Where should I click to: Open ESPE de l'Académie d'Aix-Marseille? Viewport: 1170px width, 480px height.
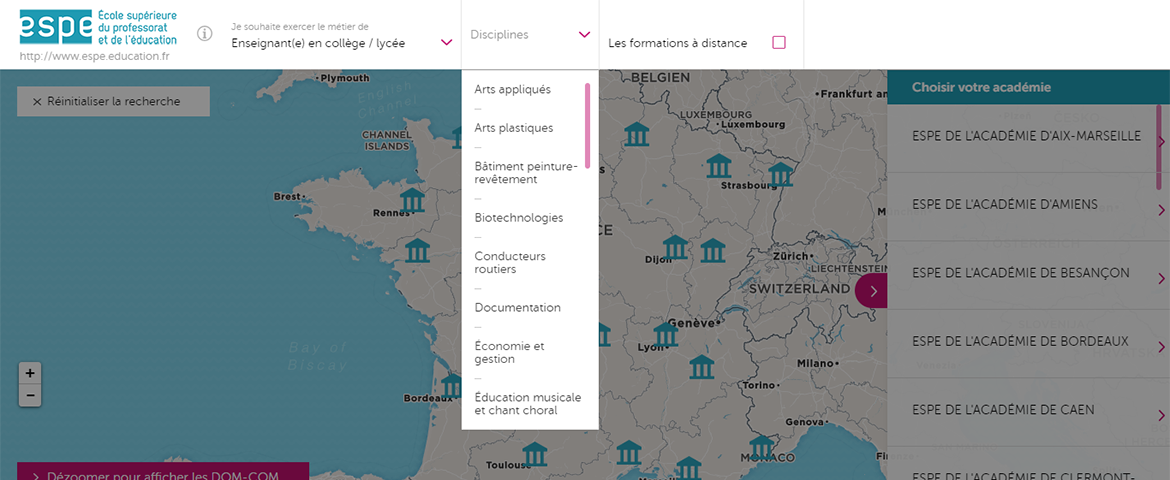[x=1026, y=137]
